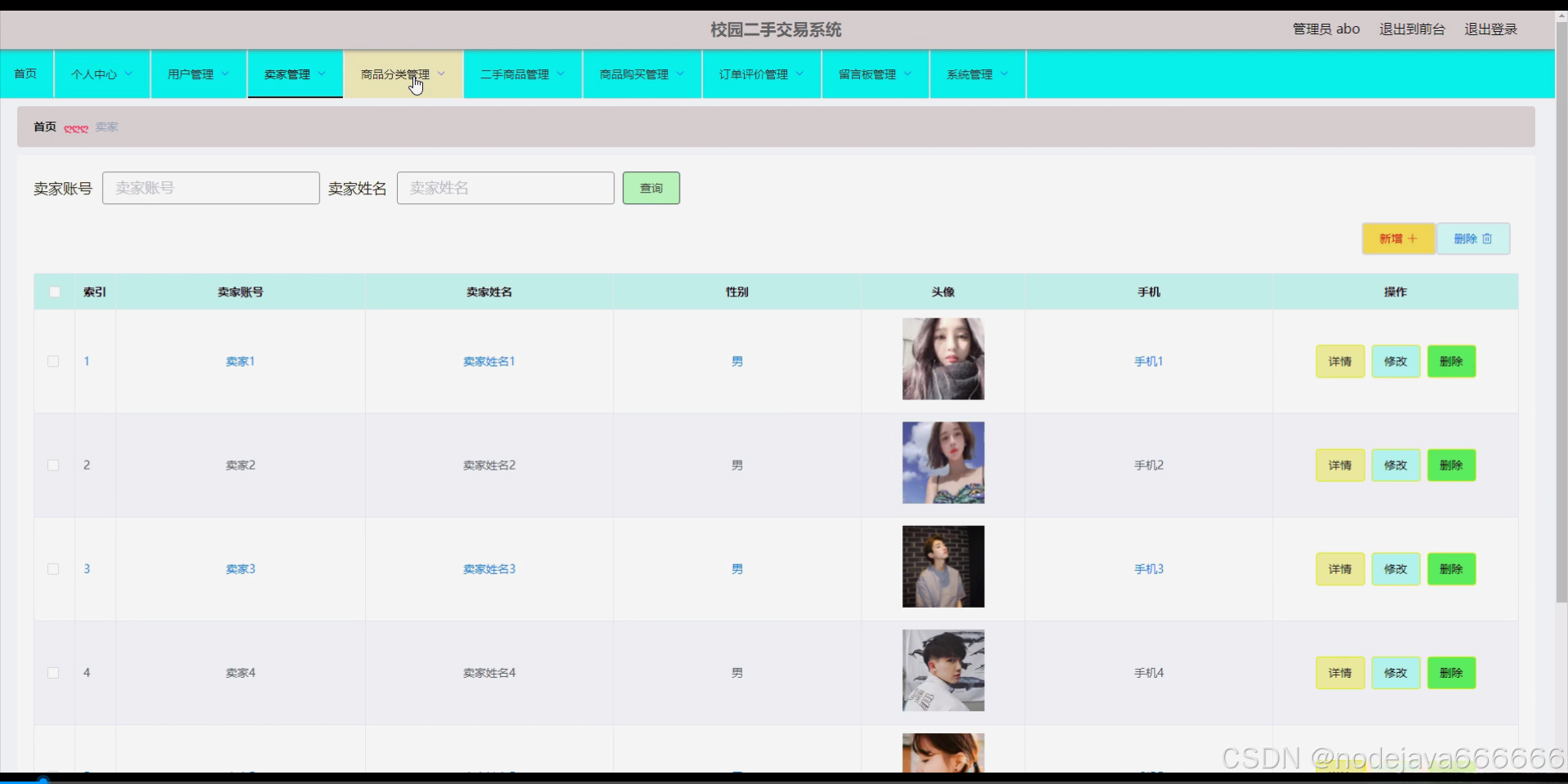Expand the 用户管理 dropdown chevron
Screen dimensions: 1568x784
[225, 73]
